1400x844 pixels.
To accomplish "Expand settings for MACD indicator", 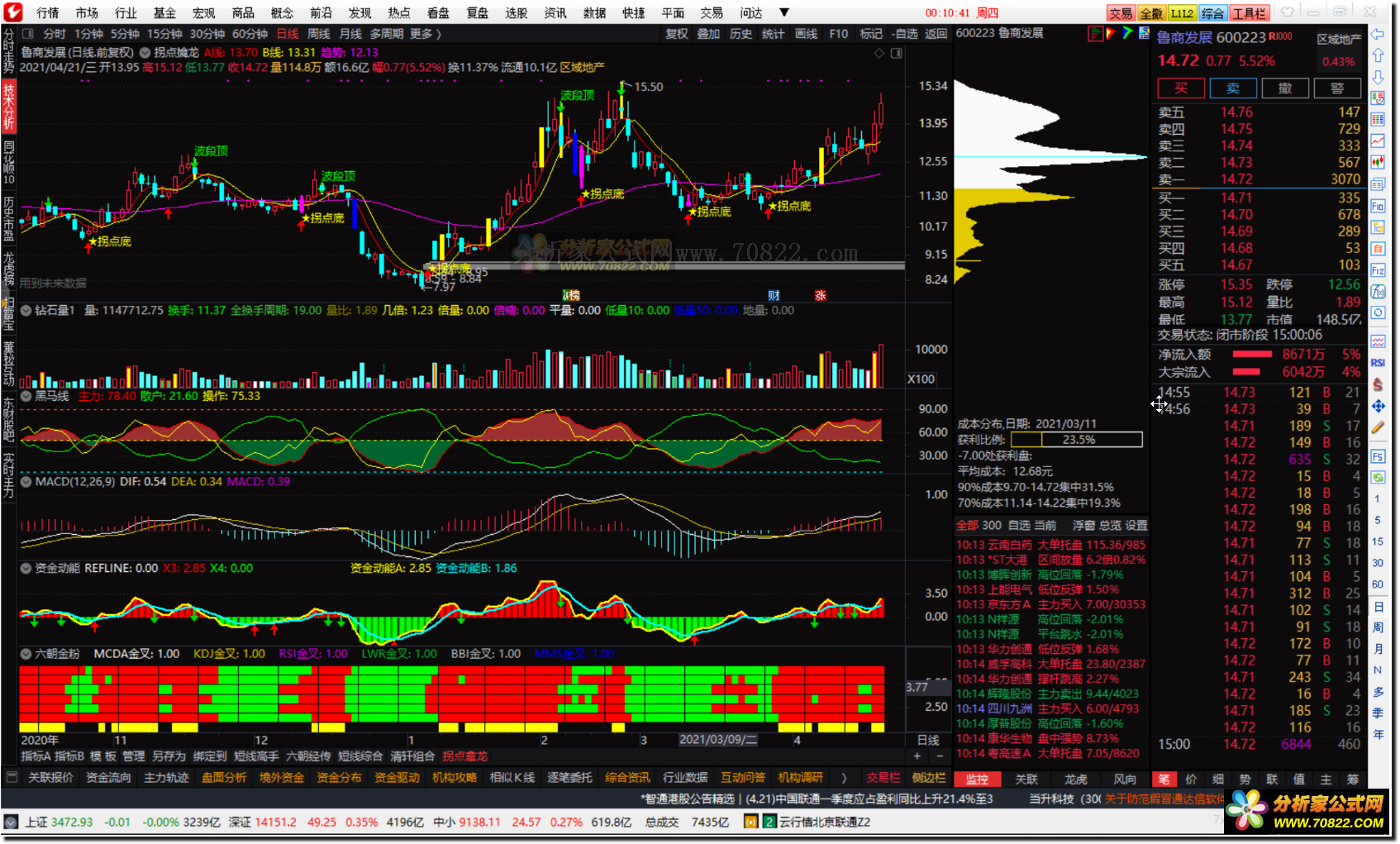I will coord(26,481).
